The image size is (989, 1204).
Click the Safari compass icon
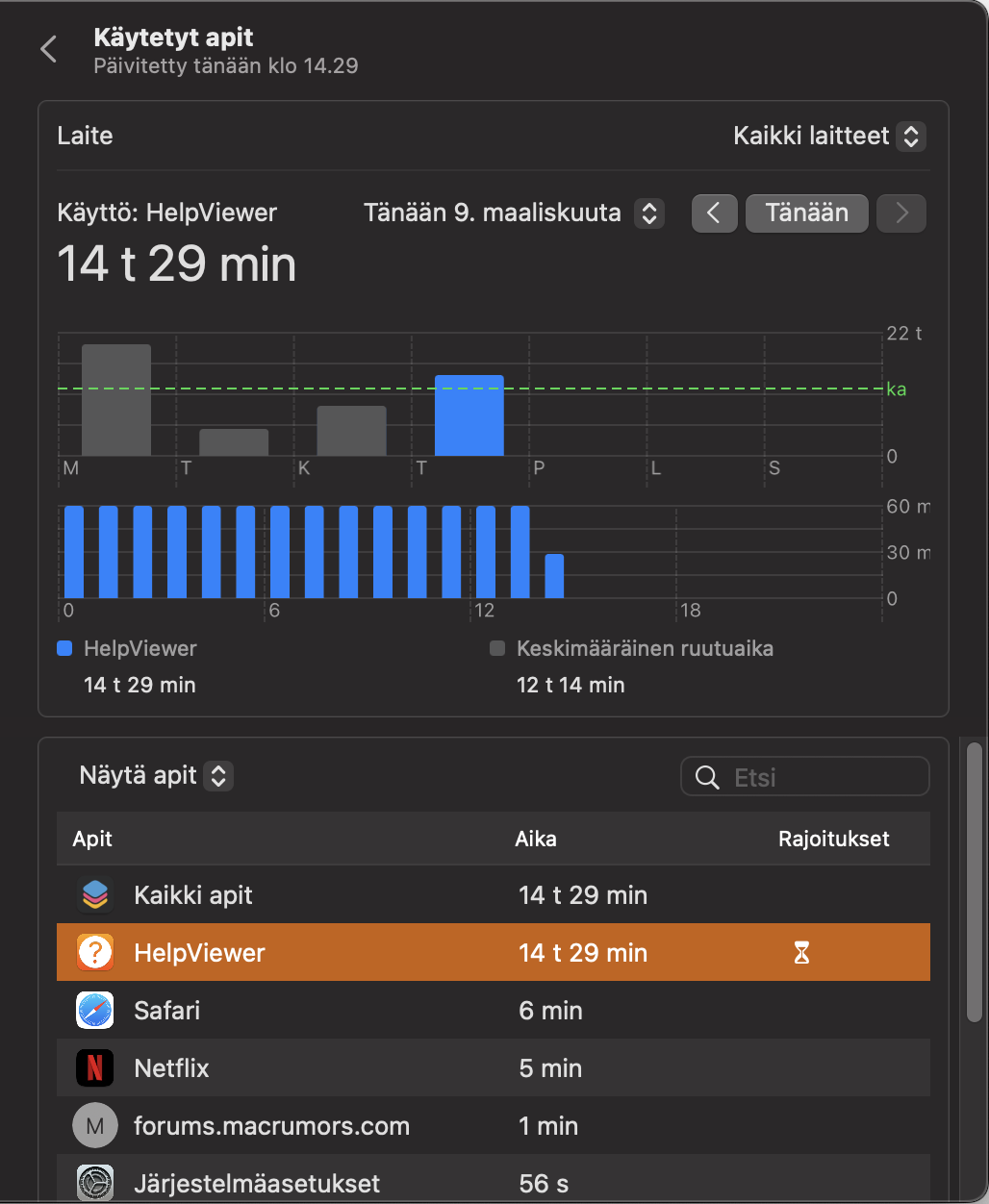click(94, 1010)
